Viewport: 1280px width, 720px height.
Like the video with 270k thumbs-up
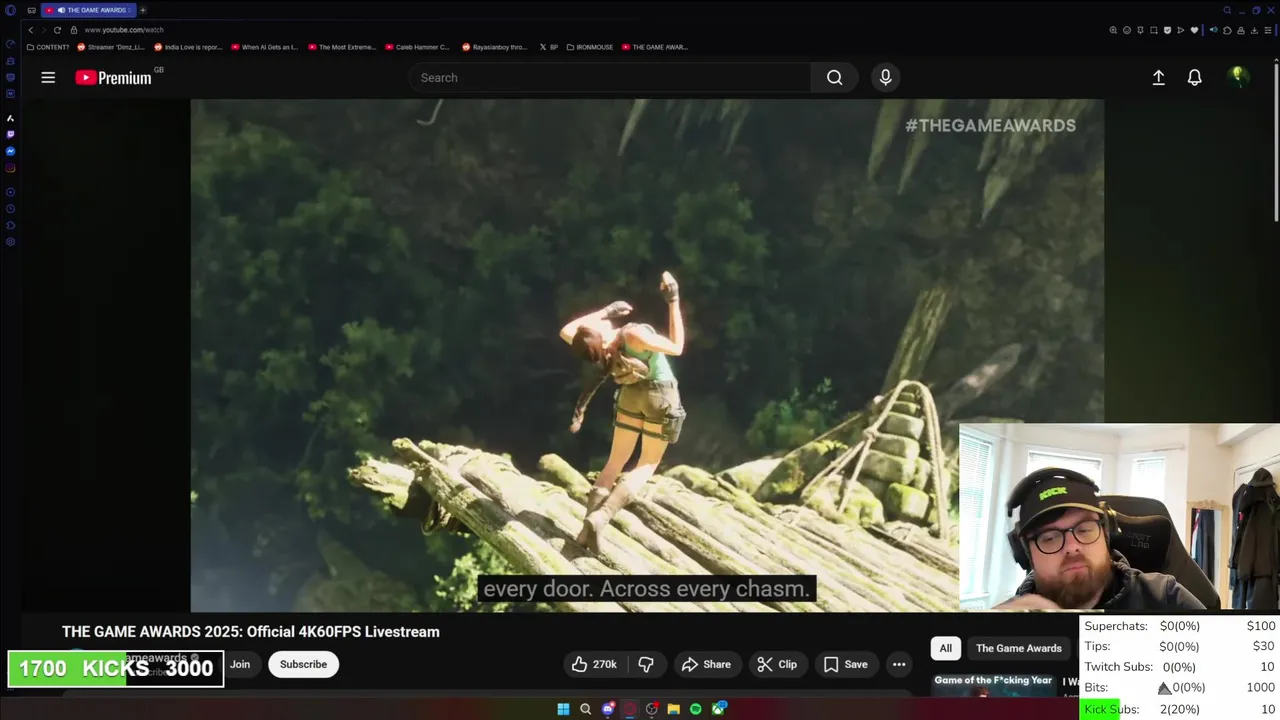click(x=594, y=664)
